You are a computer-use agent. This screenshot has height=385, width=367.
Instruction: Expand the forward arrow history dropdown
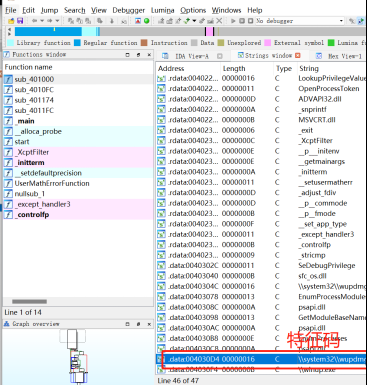tap(57, 21)
